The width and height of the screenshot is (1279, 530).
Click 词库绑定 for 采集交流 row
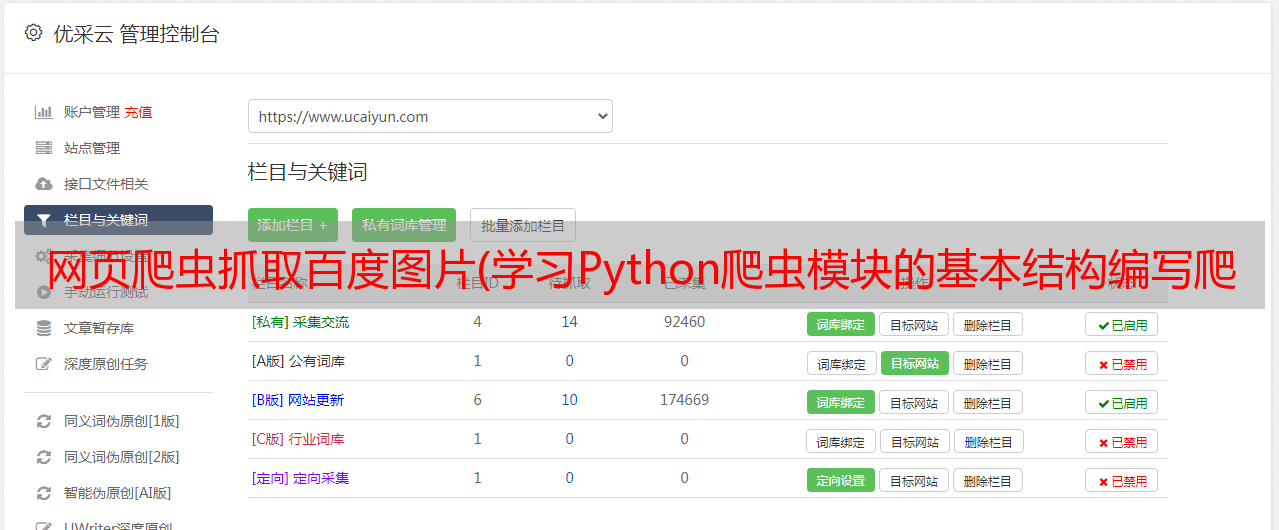click(841, 324)
